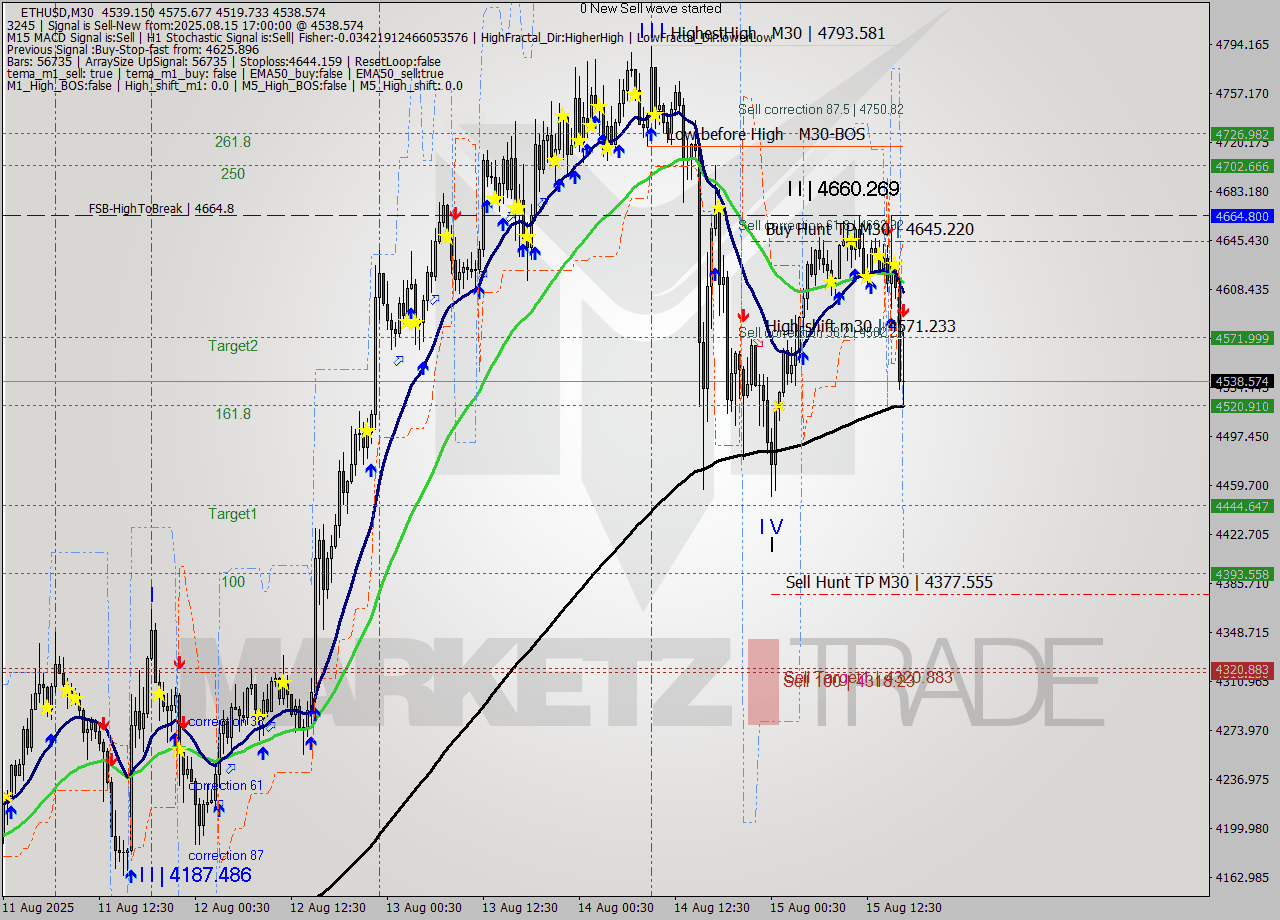The image size is (1280, 920).
Task: Select the wave IV marker under the chart low
Action: pyautogui.click(x=770, y=527)
